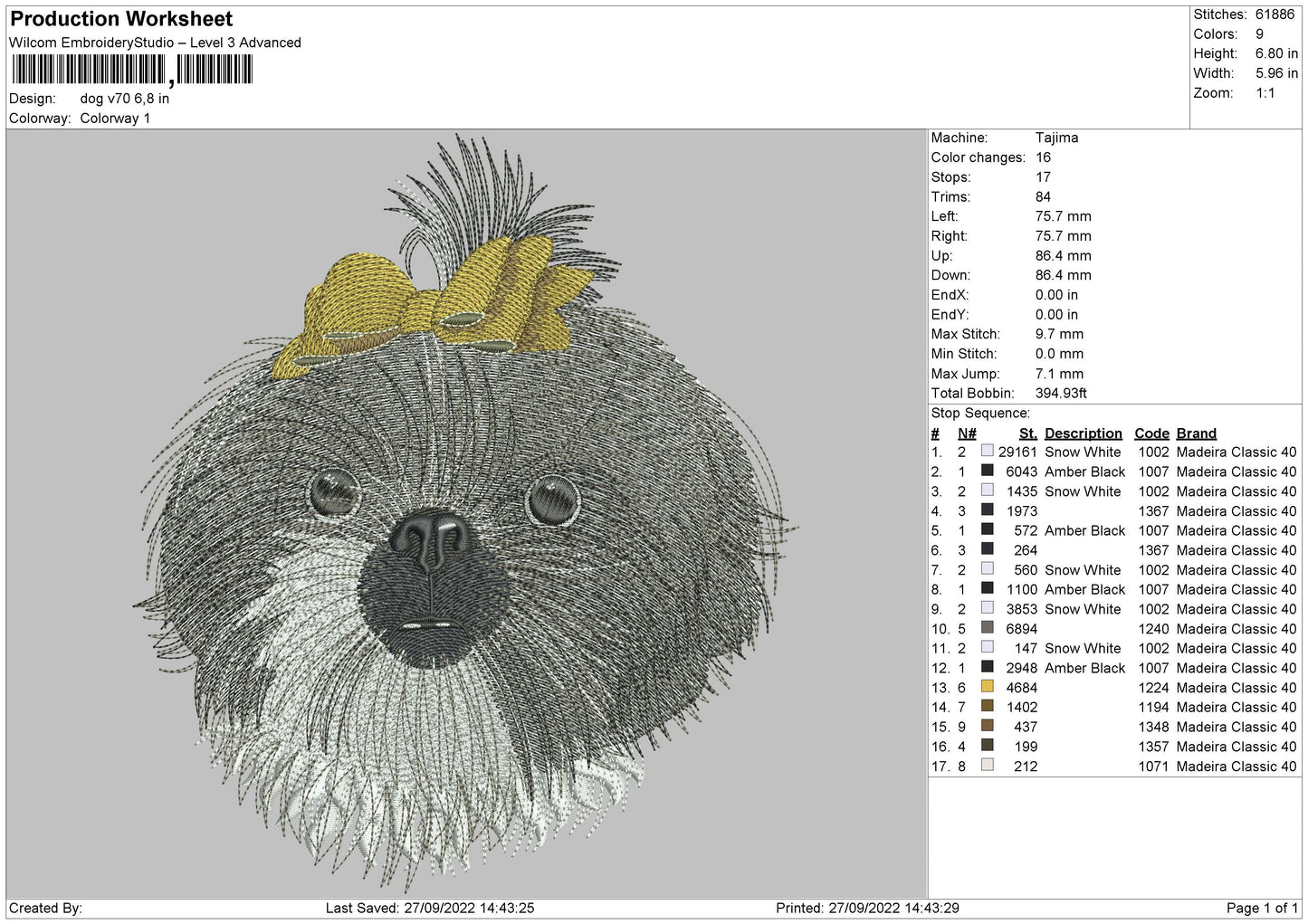Click the 'St.' column header
Screen dimensions: 1308x924
(x=1027, y=433)
